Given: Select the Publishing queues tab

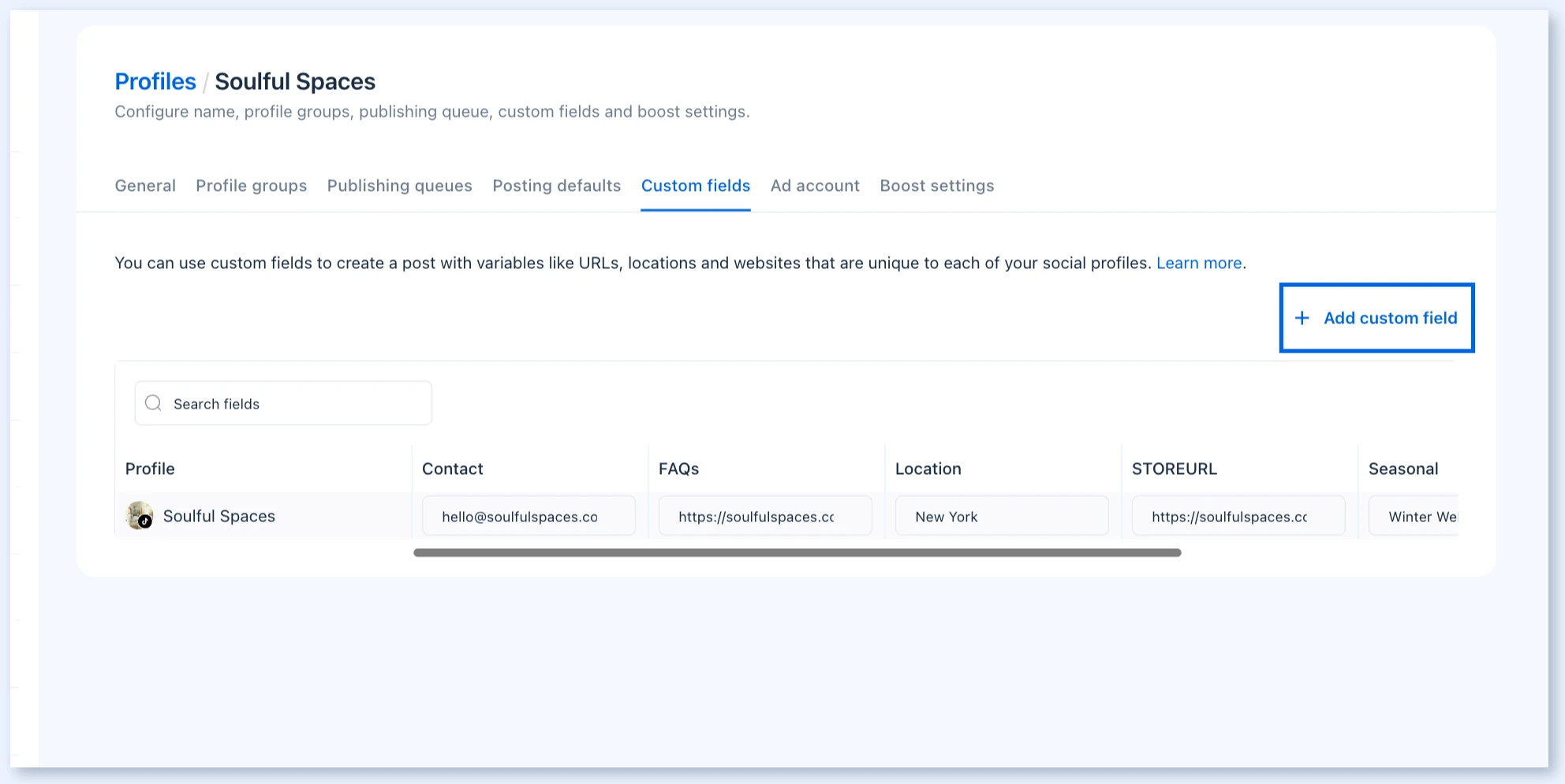Looking at the screenshot, I should (x=400, y=185).
